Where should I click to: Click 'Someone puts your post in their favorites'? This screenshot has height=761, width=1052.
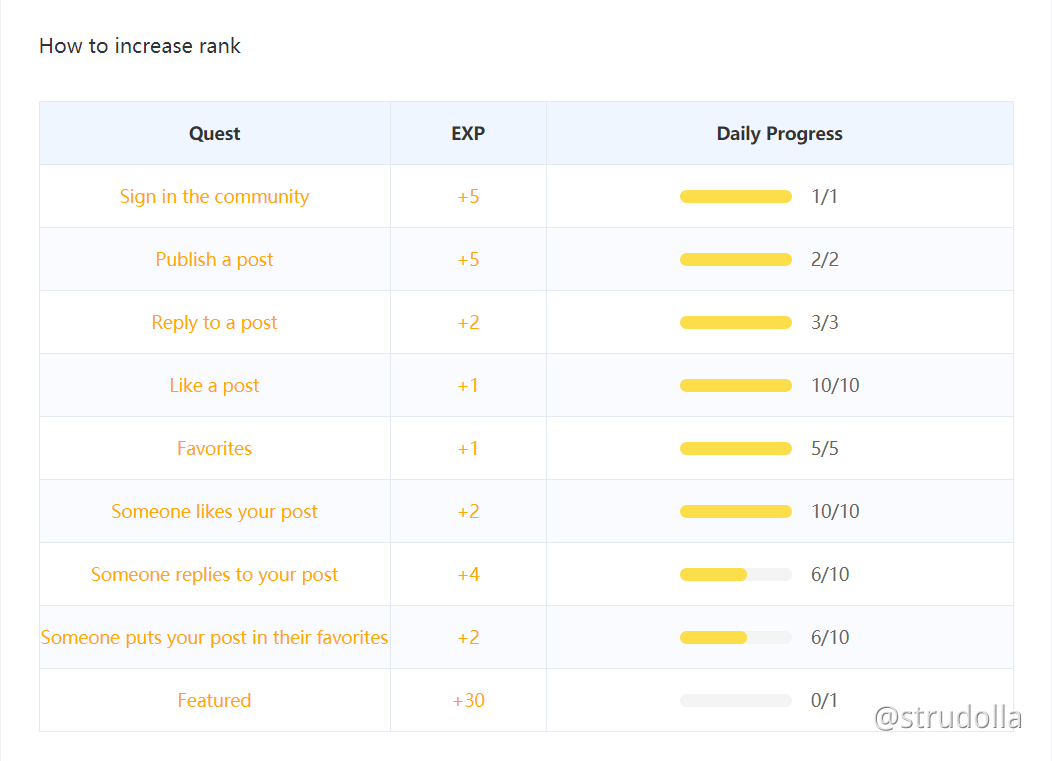(x=214, y=637)
